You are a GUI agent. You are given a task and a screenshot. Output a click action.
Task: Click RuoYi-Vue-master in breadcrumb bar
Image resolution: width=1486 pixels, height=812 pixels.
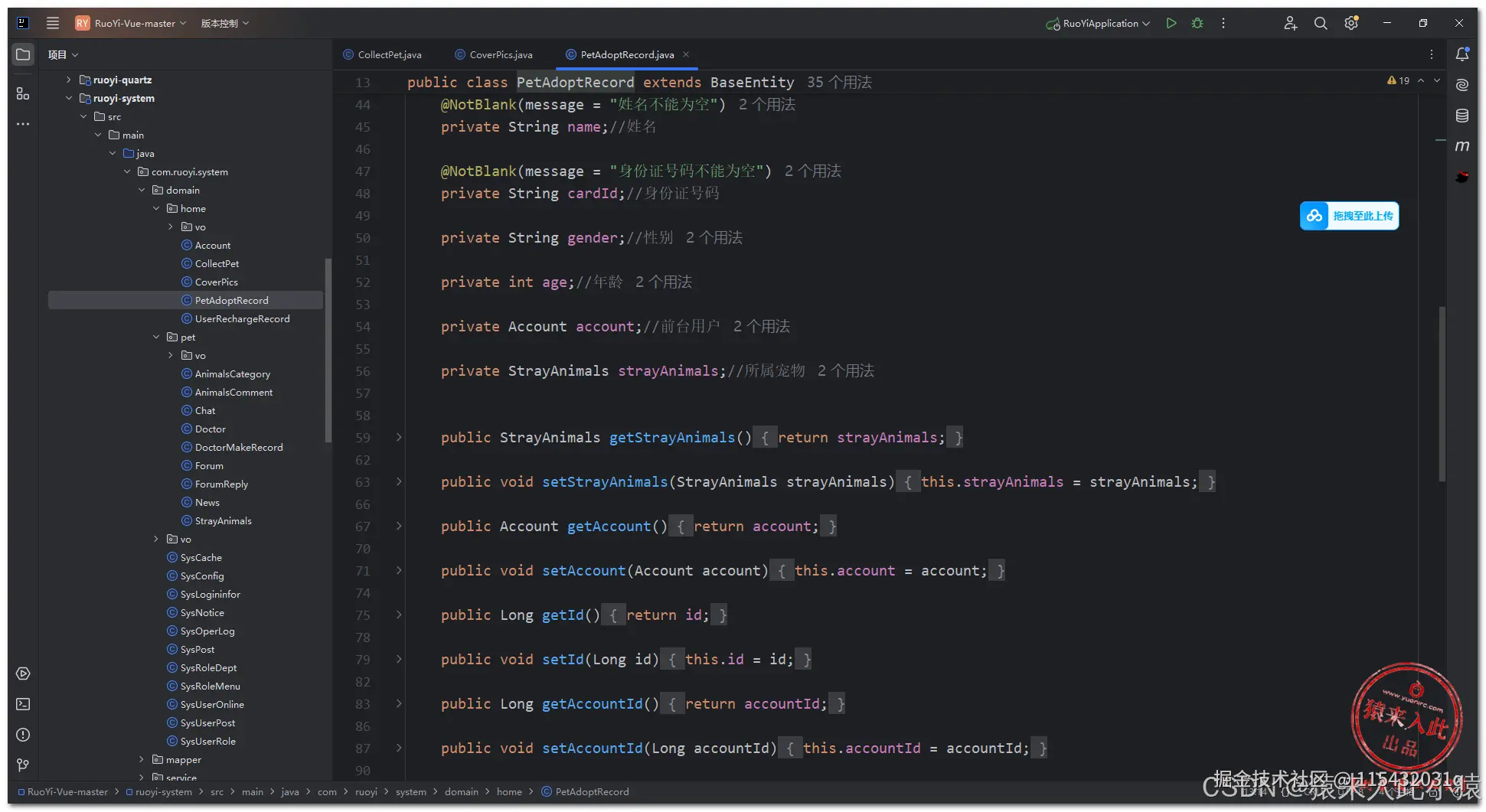pos(64,791)
